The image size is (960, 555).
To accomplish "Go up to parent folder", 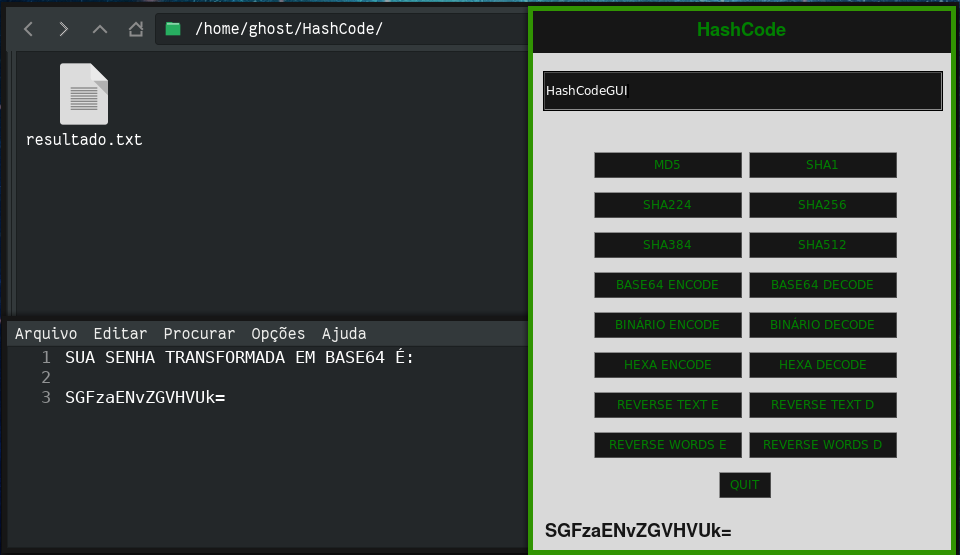I will [x=100, y=29].
